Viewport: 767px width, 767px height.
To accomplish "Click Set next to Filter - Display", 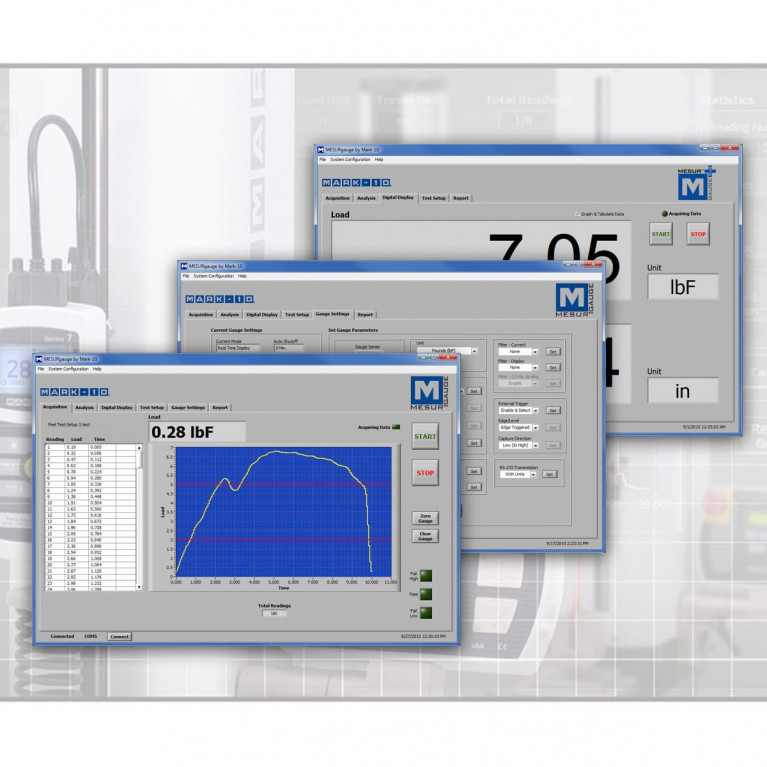I will point(553,367).
